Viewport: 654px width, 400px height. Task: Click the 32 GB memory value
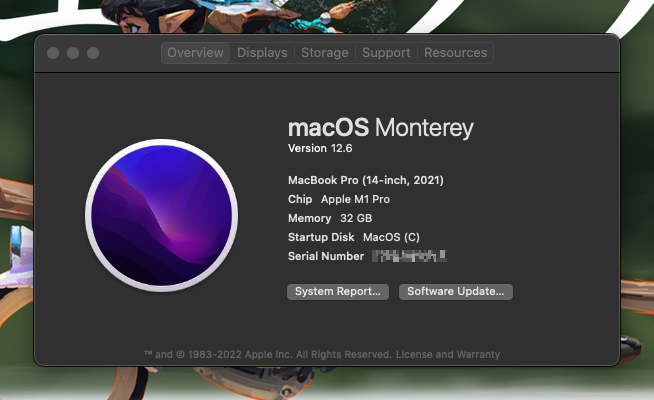click(356, 218)
